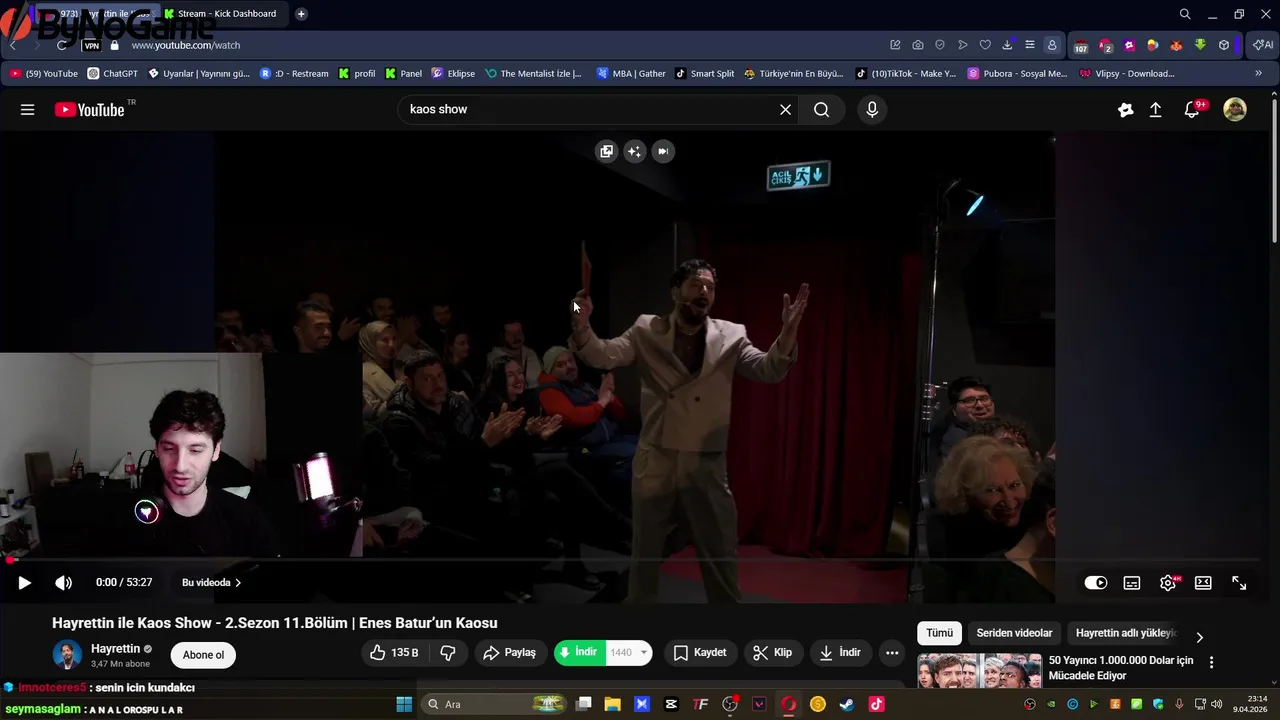The width and height of the screenshot is (1280, 720).
Task: Click the sparkle icon beside upload
Action: point(1125,110)
